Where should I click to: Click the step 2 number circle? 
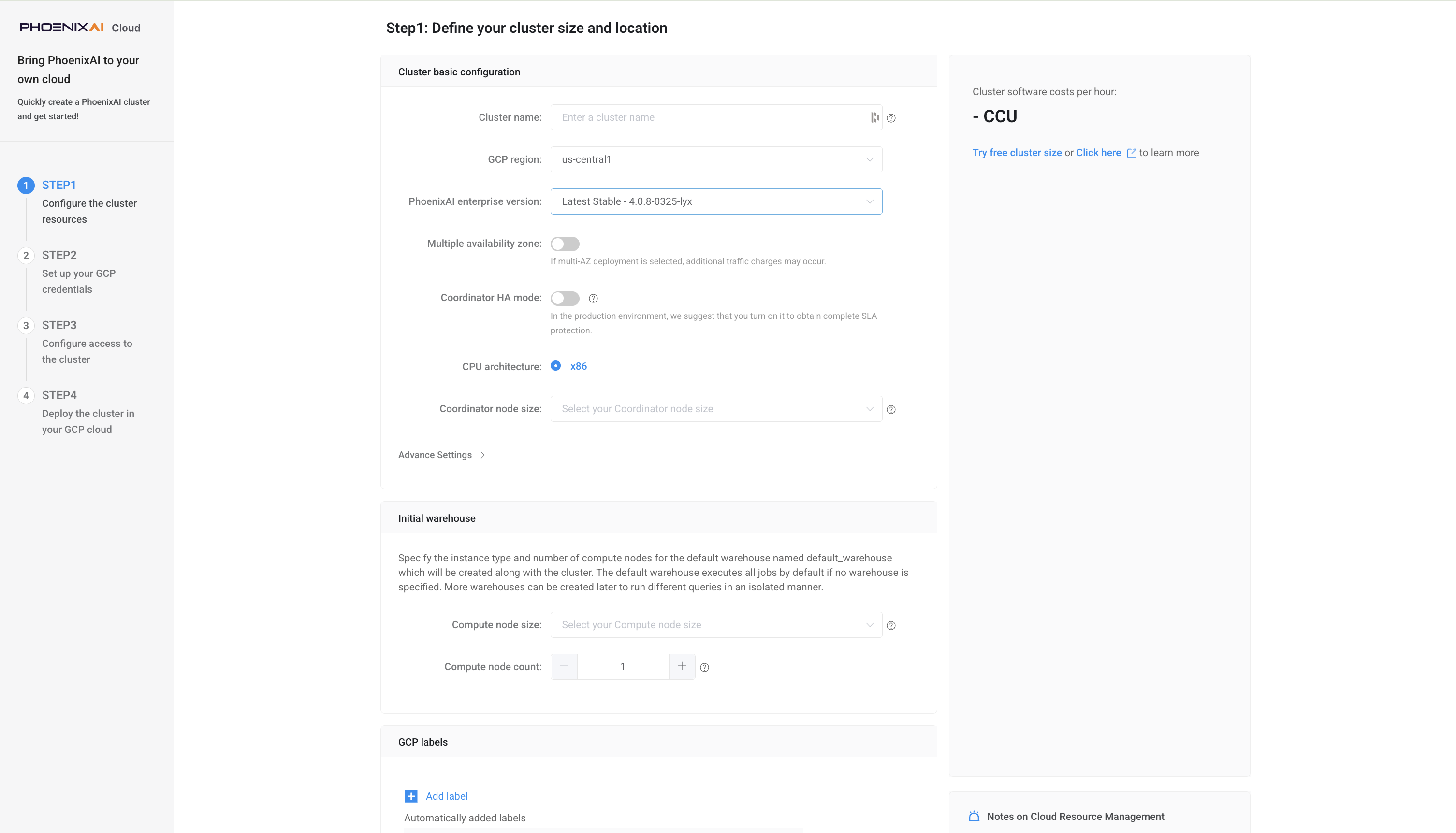[x=26, y=255]
